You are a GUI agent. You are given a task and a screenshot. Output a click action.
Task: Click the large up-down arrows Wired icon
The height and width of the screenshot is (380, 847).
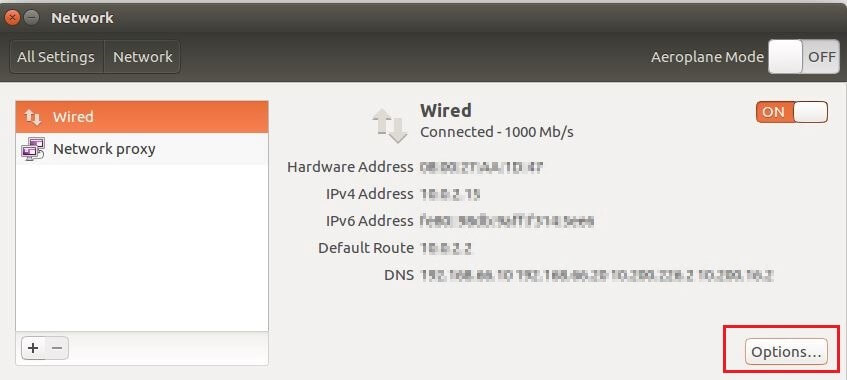coord(389,125)
